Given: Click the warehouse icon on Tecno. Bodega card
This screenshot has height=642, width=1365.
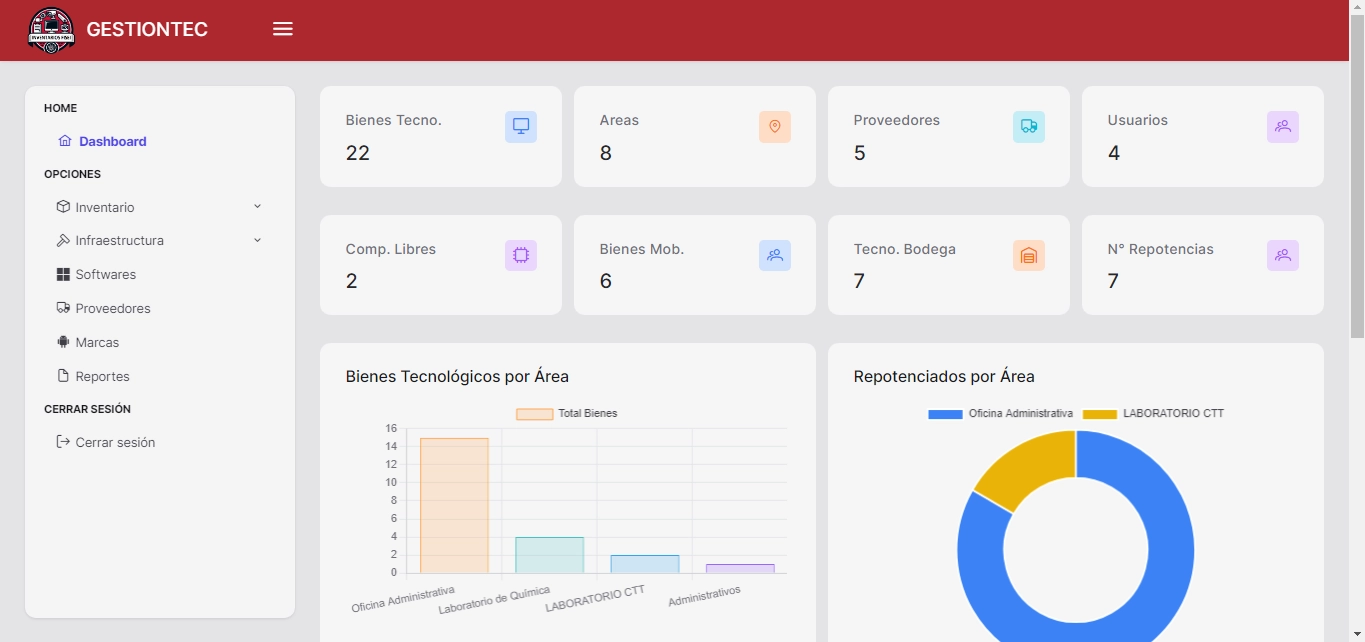Looking at the screenshot, I should pos(1029,256).
